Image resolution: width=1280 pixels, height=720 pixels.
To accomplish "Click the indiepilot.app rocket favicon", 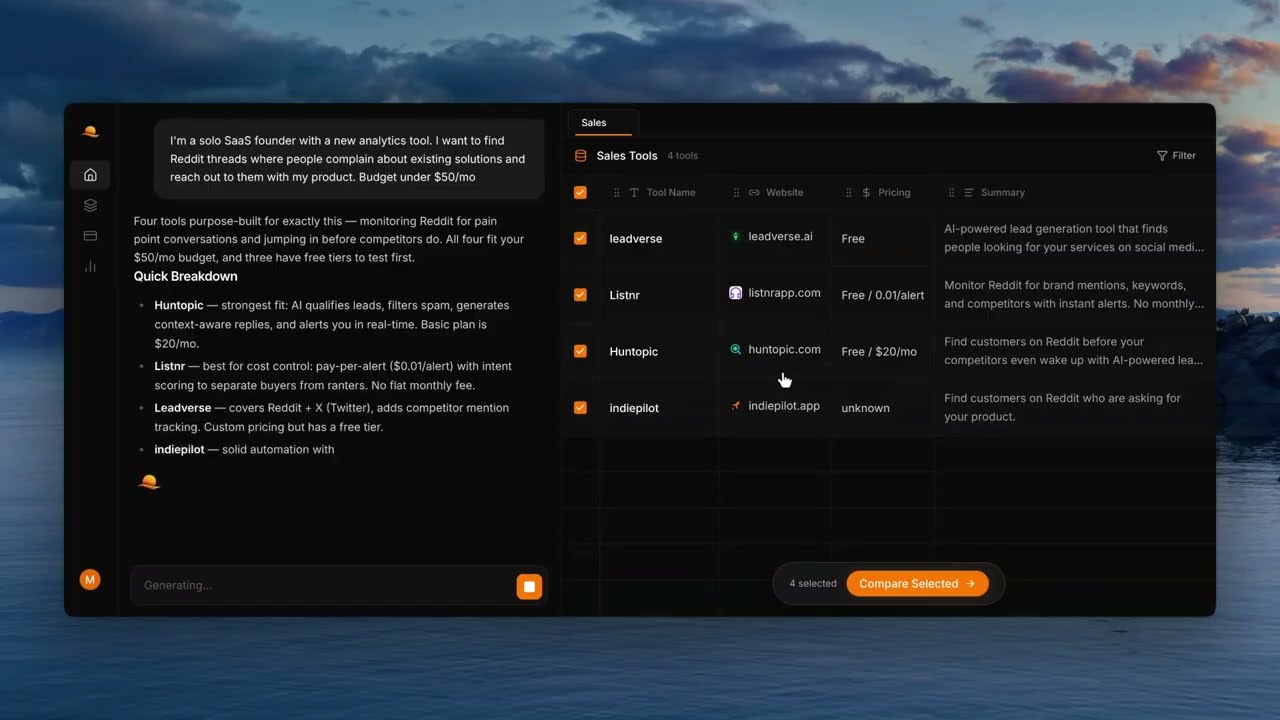I will (x=736, y=406).
